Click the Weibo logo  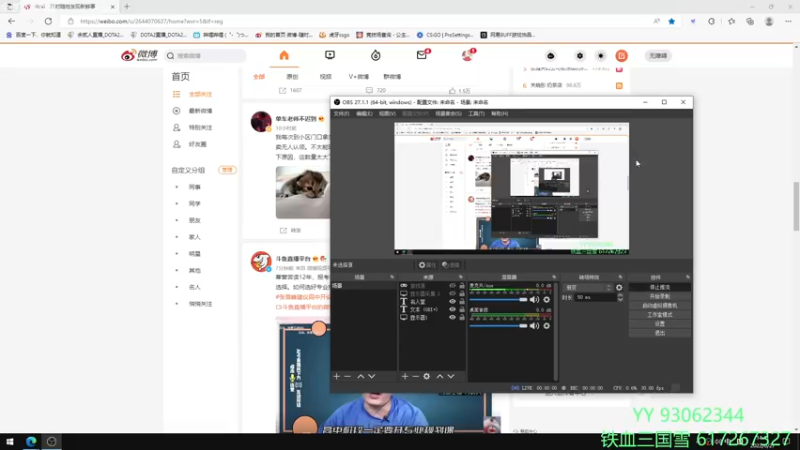139,55
